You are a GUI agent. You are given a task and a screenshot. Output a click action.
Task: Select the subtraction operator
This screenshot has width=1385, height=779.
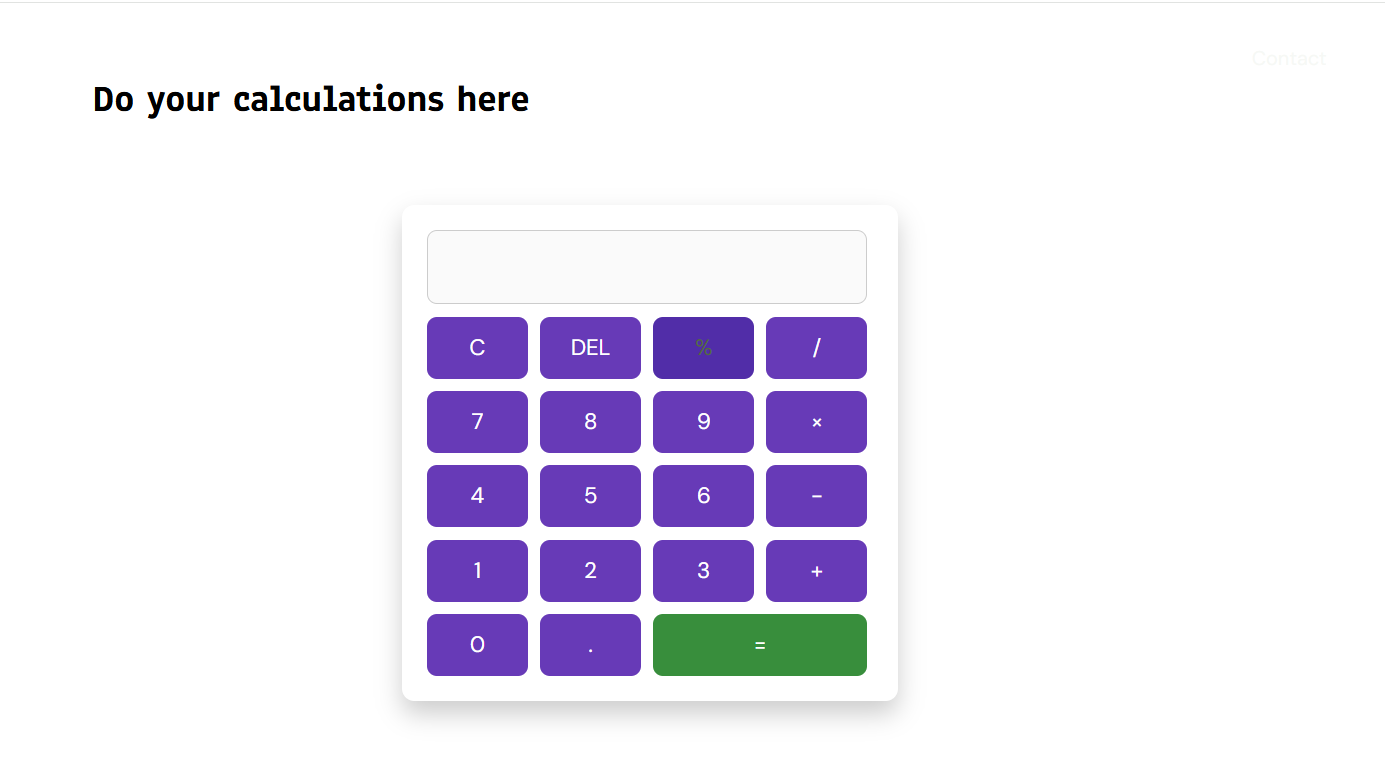(x=816, y=495)
